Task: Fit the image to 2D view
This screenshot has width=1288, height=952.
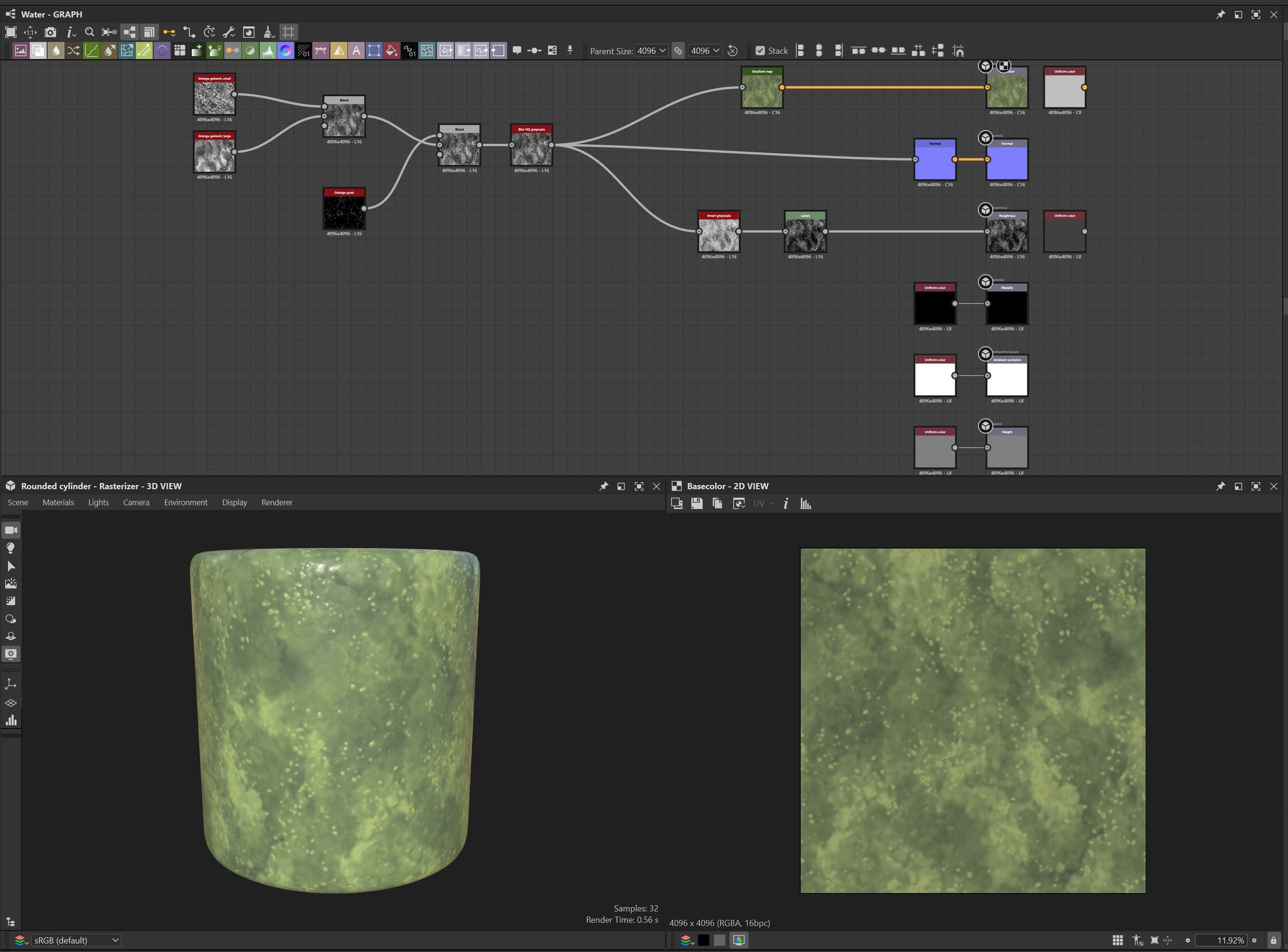Action: pyautogui.click(x=1154, y=941)
